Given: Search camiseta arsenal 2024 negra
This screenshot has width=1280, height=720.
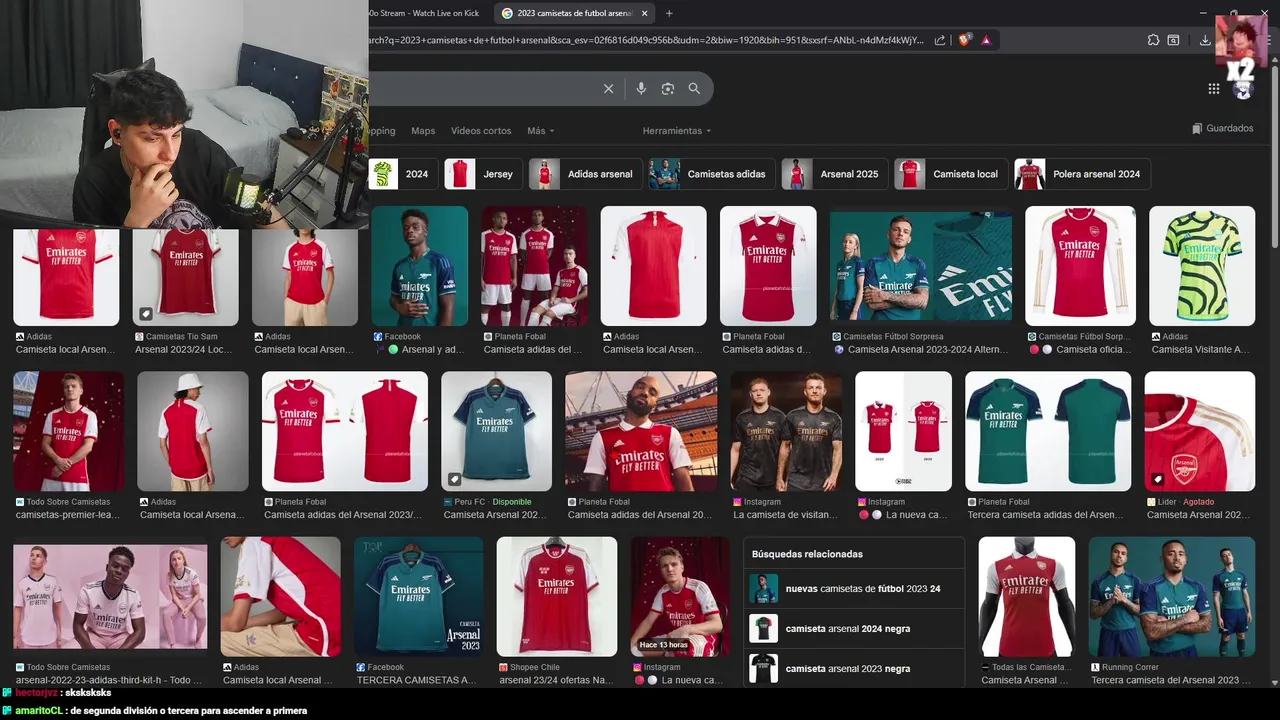Looking at the screenshot, I should coord(854,629).
